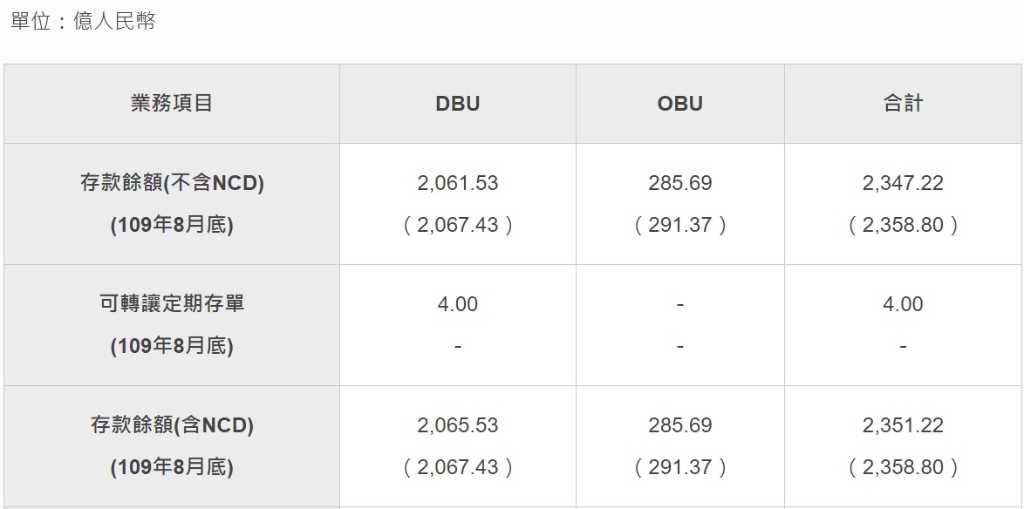
Task: Click the 合計 value 4.00
Action: pyautogui.click(x=903, y=304)
